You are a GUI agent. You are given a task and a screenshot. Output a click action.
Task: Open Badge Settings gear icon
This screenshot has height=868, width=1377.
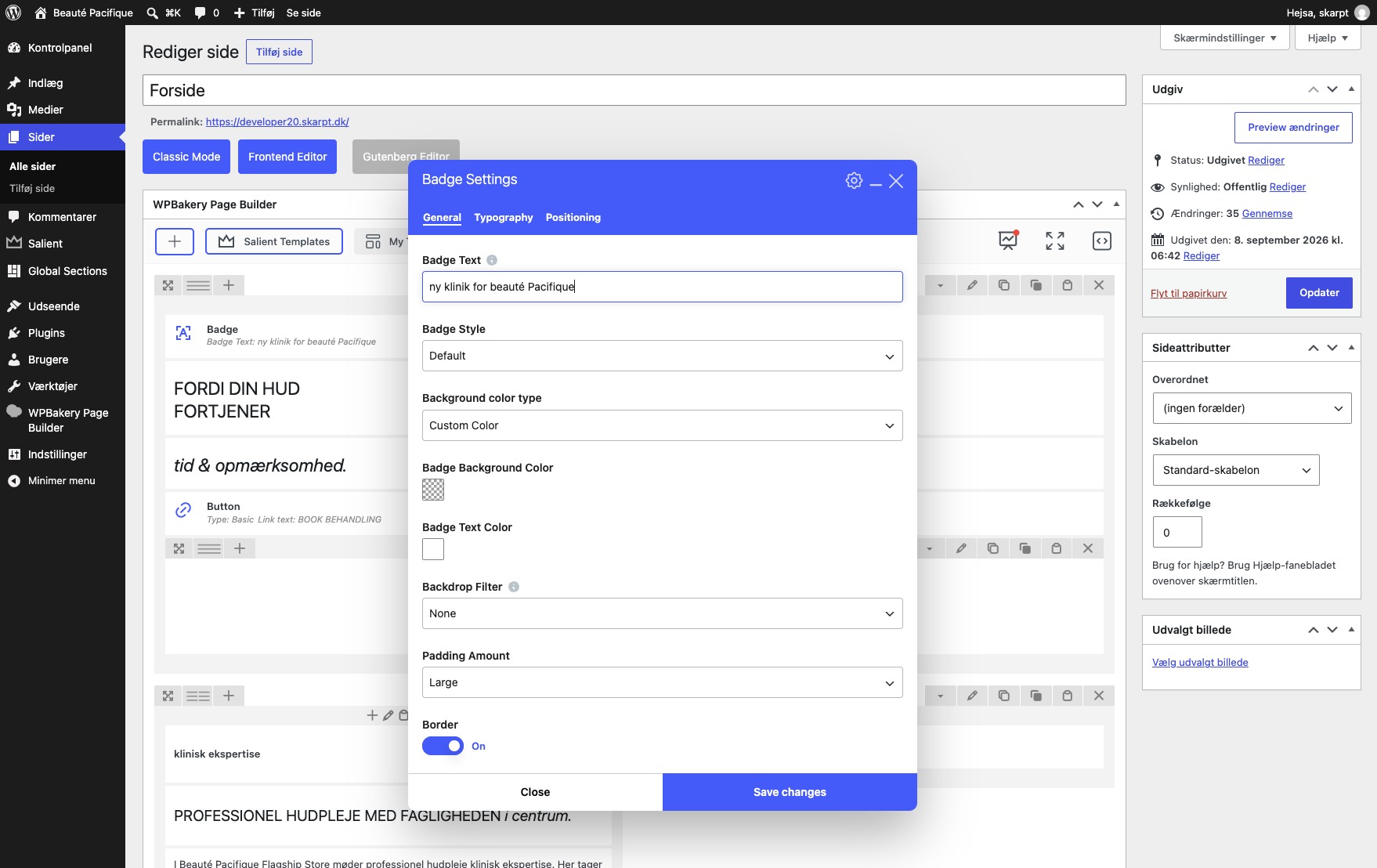click(x=854, y=180)
